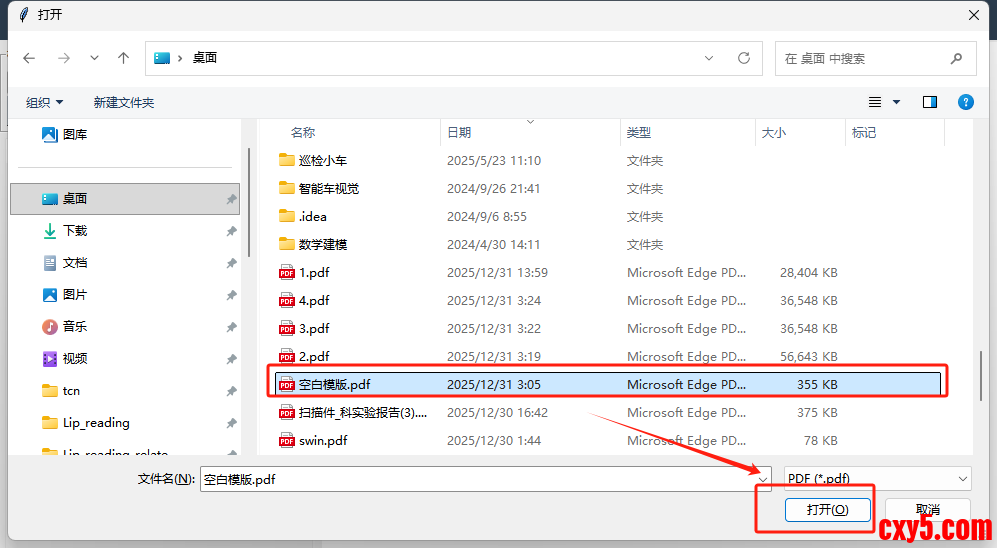Refresh the current folder

(743, 58)
